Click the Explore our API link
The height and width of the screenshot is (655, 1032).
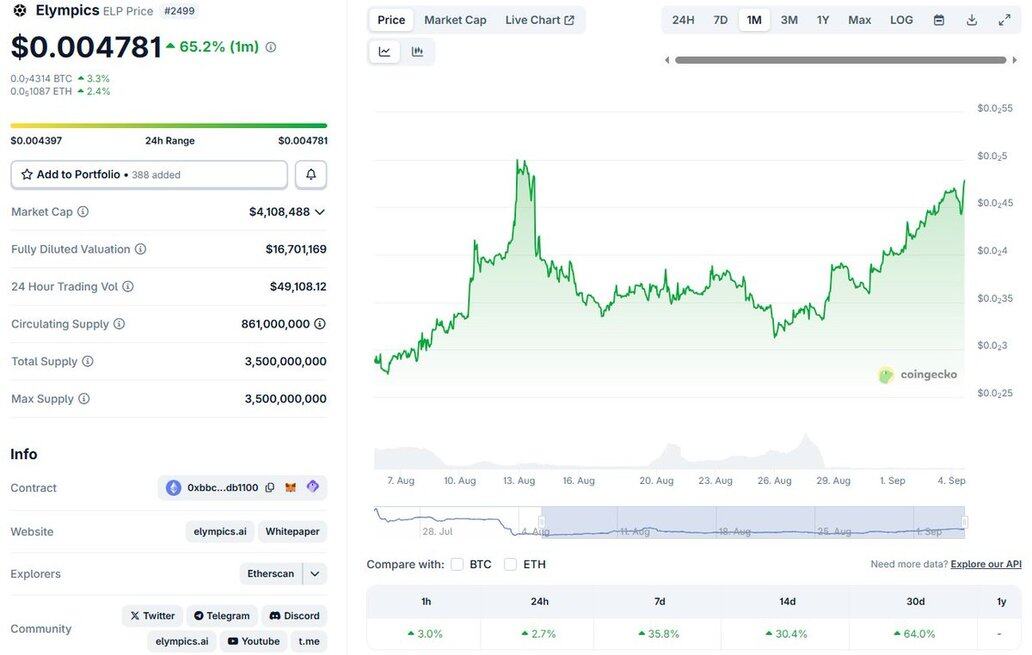(986, 564)
